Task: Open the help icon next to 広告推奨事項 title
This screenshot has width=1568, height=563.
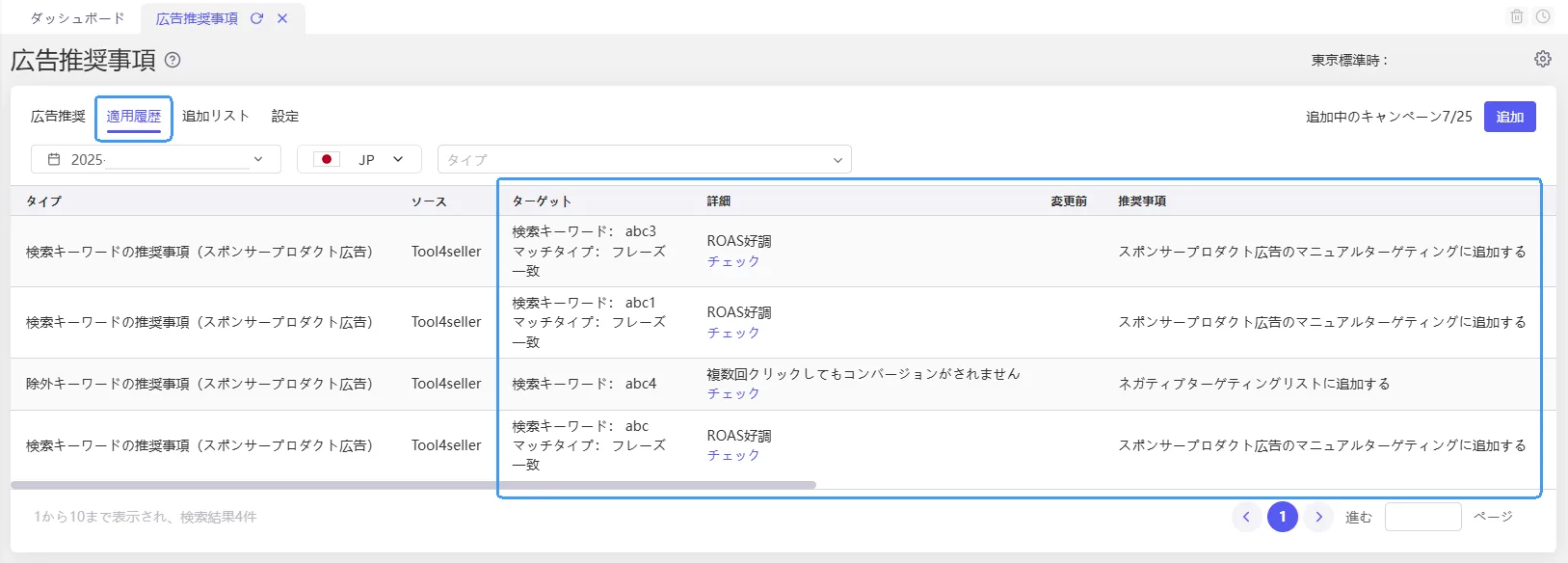Action: (173, 60)
